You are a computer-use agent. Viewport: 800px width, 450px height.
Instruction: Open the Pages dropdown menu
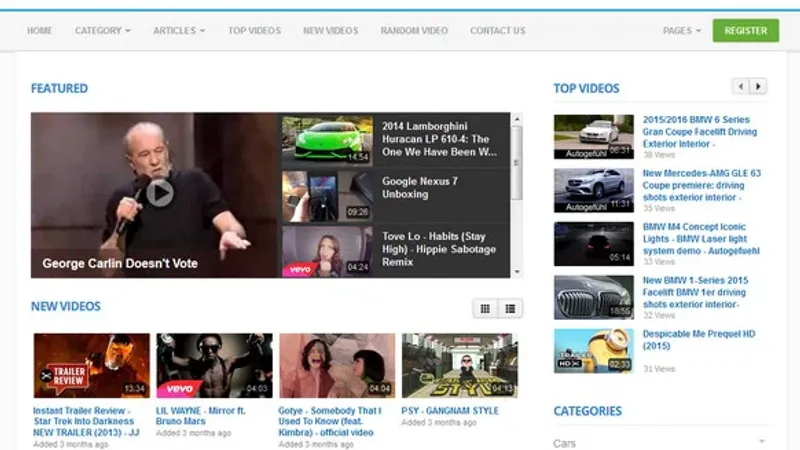[682, 31]
